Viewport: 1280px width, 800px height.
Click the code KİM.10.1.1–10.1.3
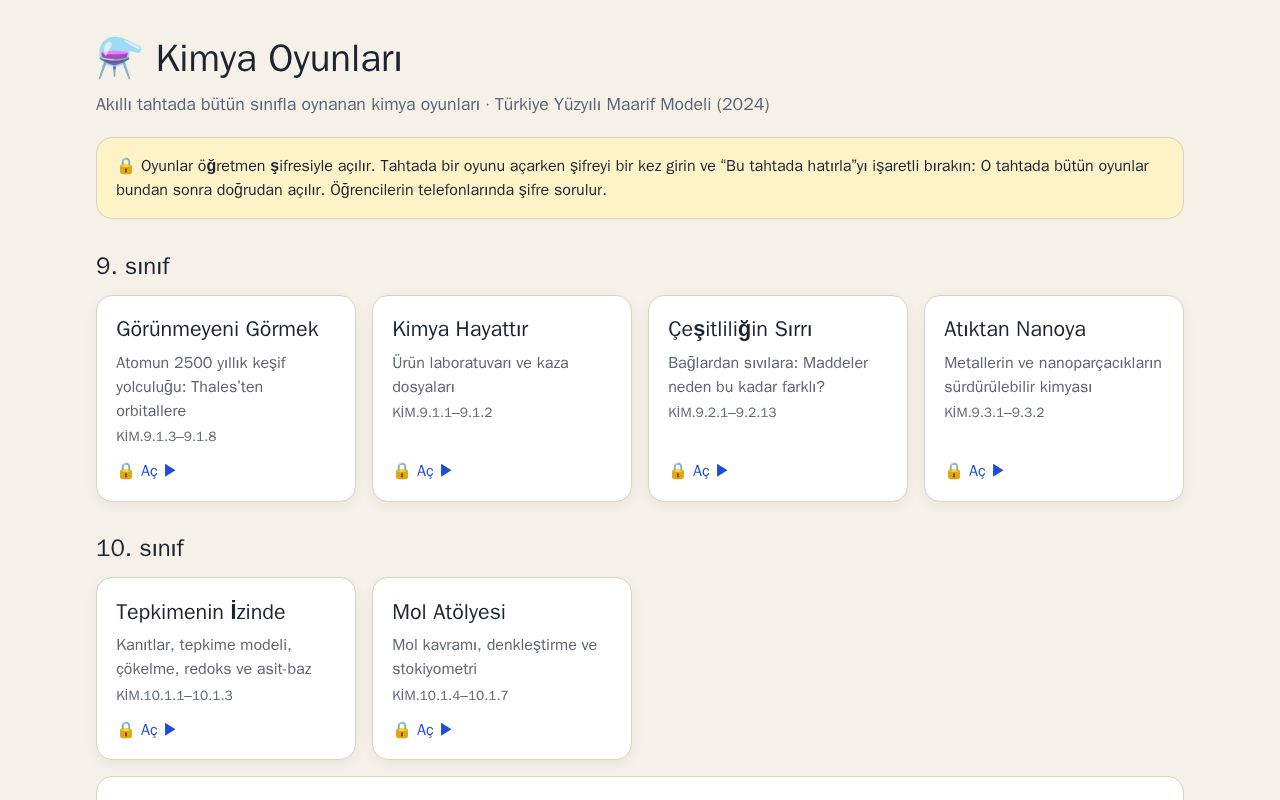tap(174, 696)
